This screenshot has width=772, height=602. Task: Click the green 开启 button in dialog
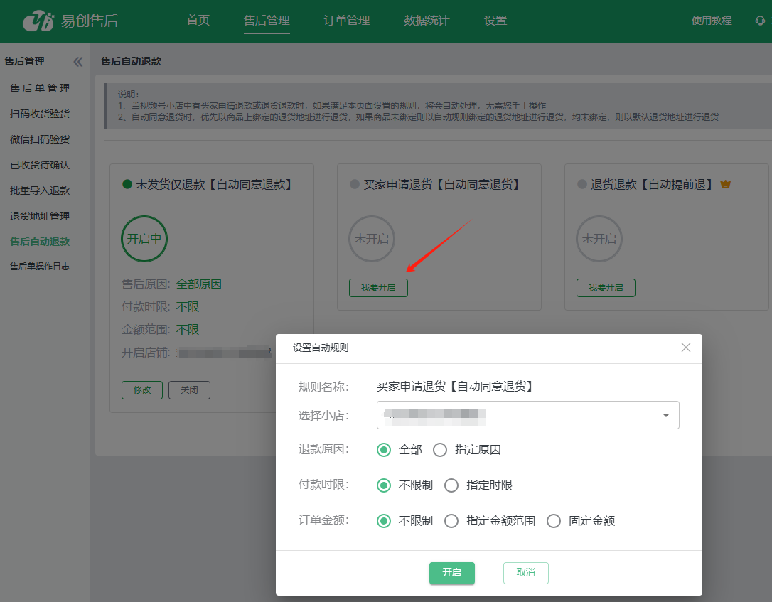pos(451,573)
